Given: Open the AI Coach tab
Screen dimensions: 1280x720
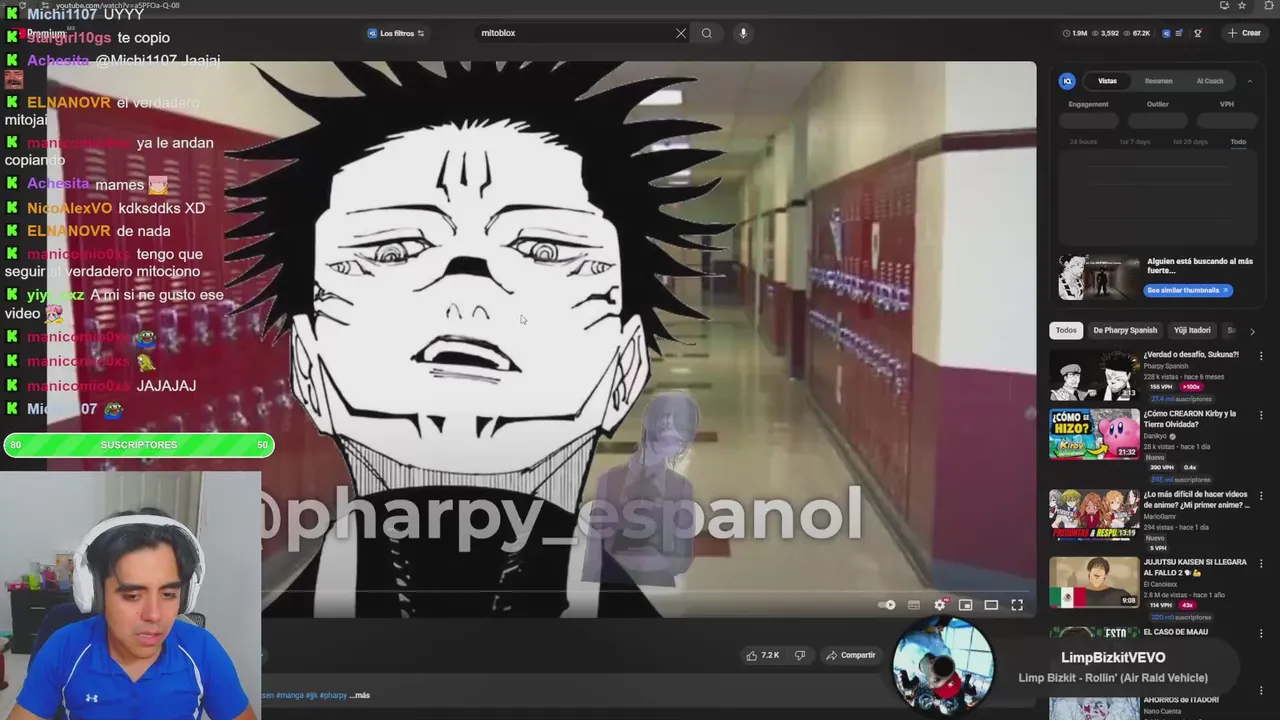Looking at the screenshot, I should tap(1210, 81).
